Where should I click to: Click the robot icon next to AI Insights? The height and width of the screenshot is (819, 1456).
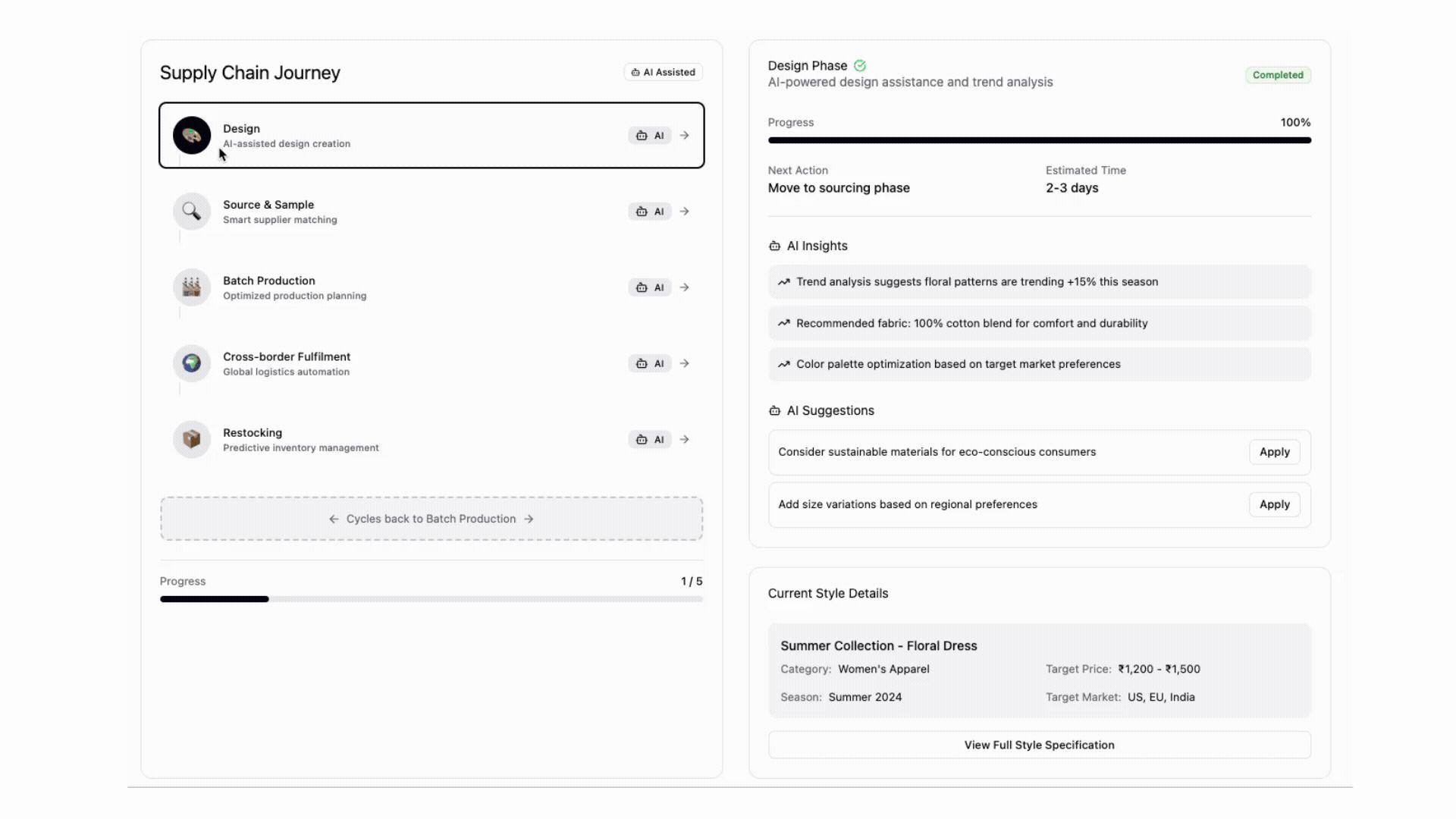(774, 246)
